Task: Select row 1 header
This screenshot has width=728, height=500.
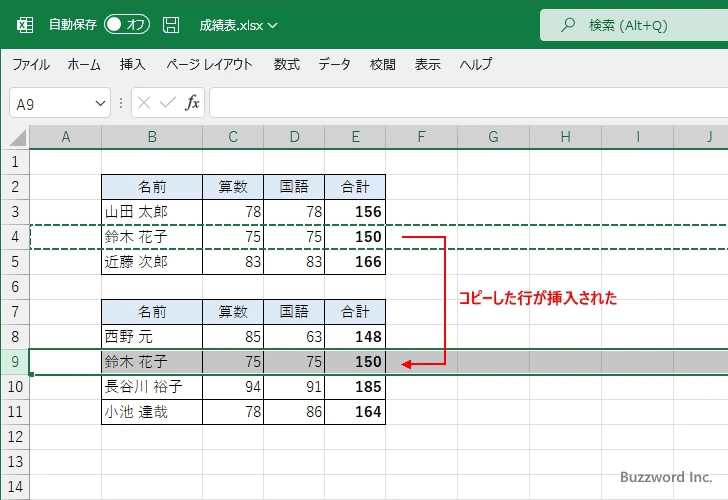Action: (15, 162)
